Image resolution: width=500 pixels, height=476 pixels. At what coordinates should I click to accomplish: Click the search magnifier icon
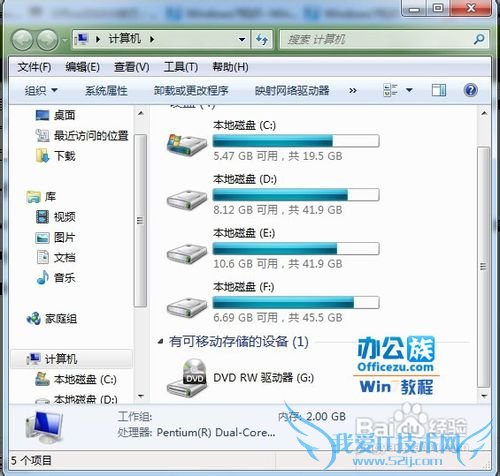(x=479, y=40)
